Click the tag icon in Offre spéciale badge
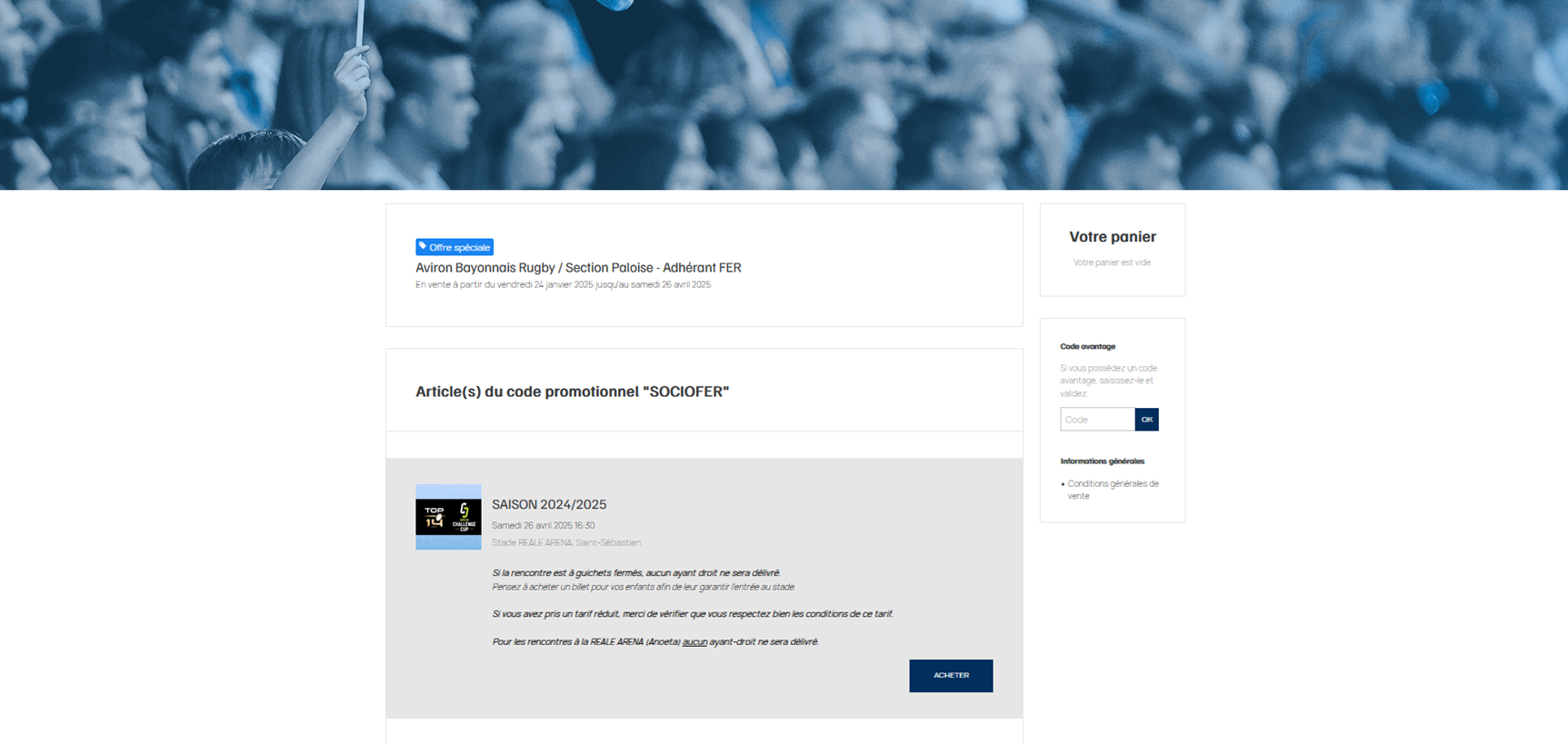1568x744 pixels. click(x=423, y=246)
